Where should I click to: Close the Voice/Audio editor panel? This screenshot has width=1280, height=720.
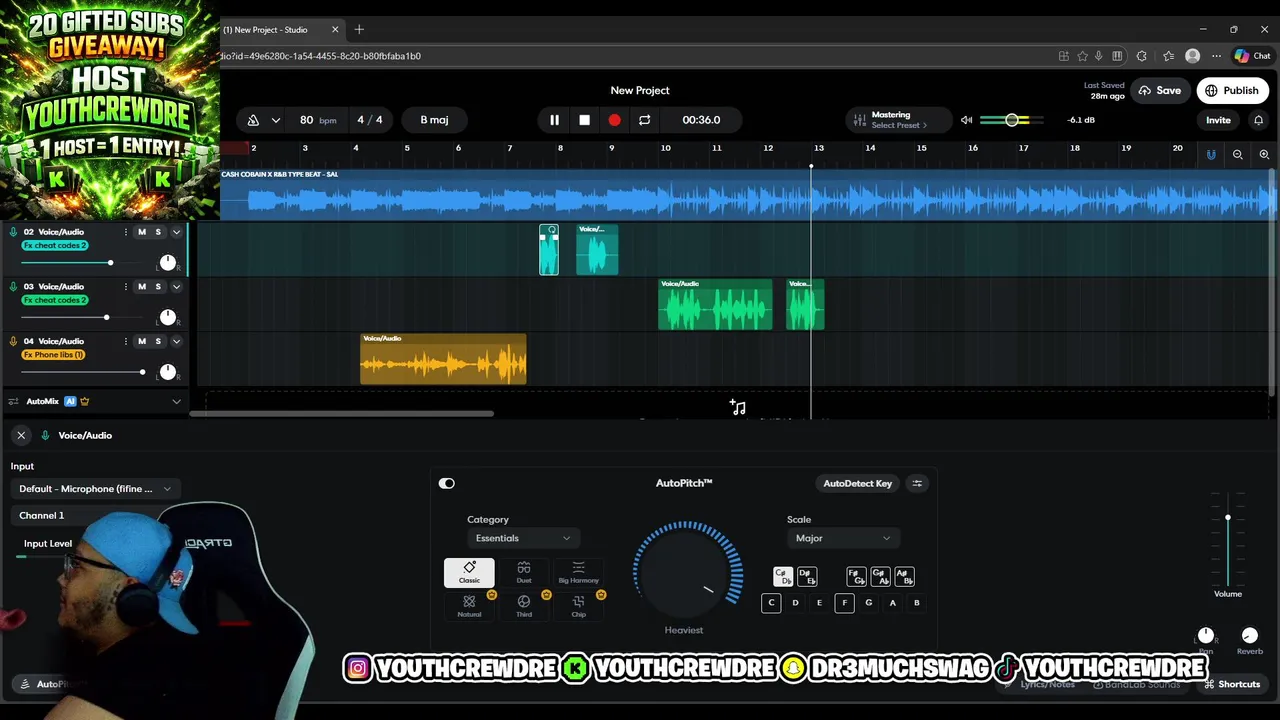coord(21,436)
